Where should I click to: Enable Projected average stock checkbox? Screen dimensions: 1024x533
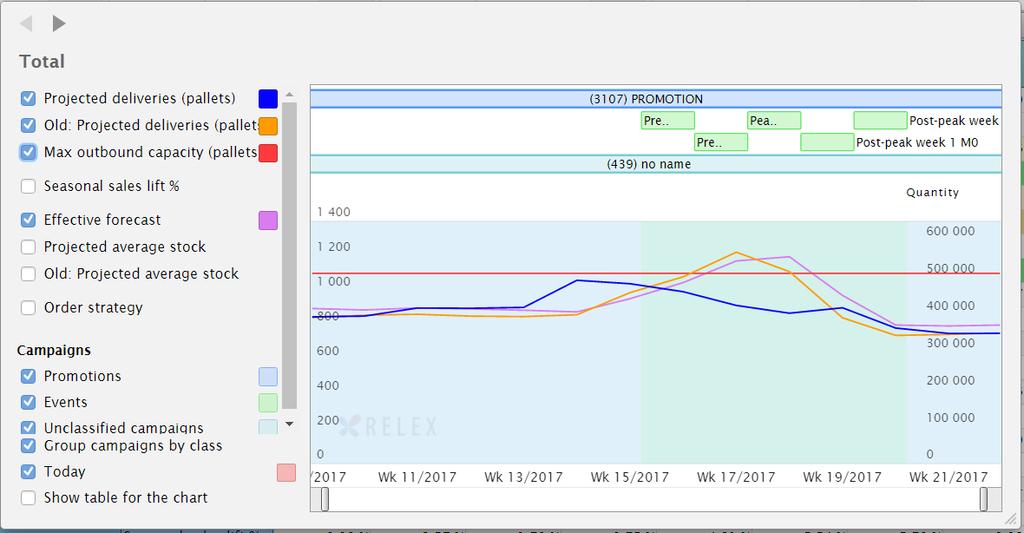pyautogui.click(x=28, y=247)
